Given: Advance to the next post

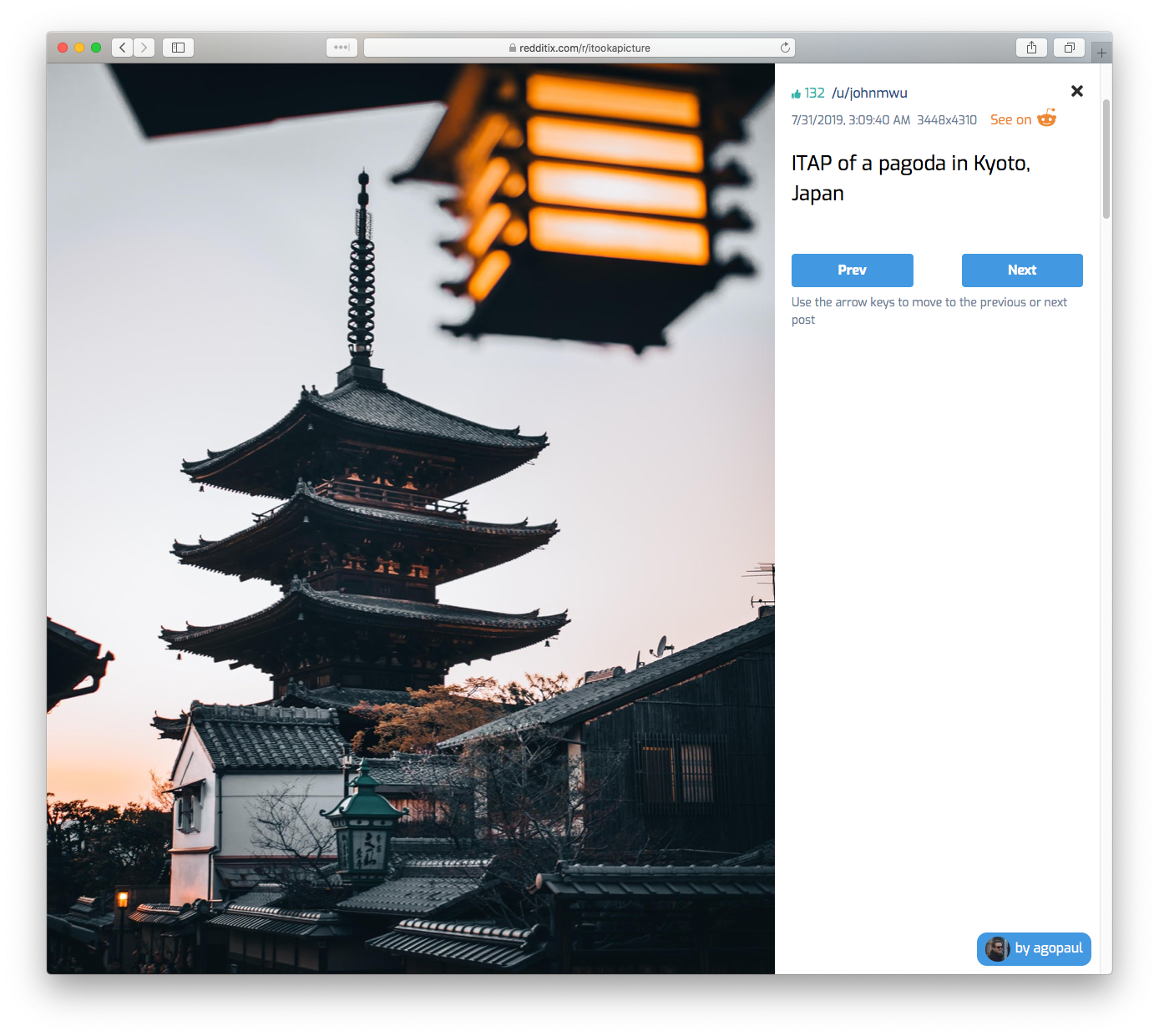Looking at the screenshot, I should [1022, 270].
